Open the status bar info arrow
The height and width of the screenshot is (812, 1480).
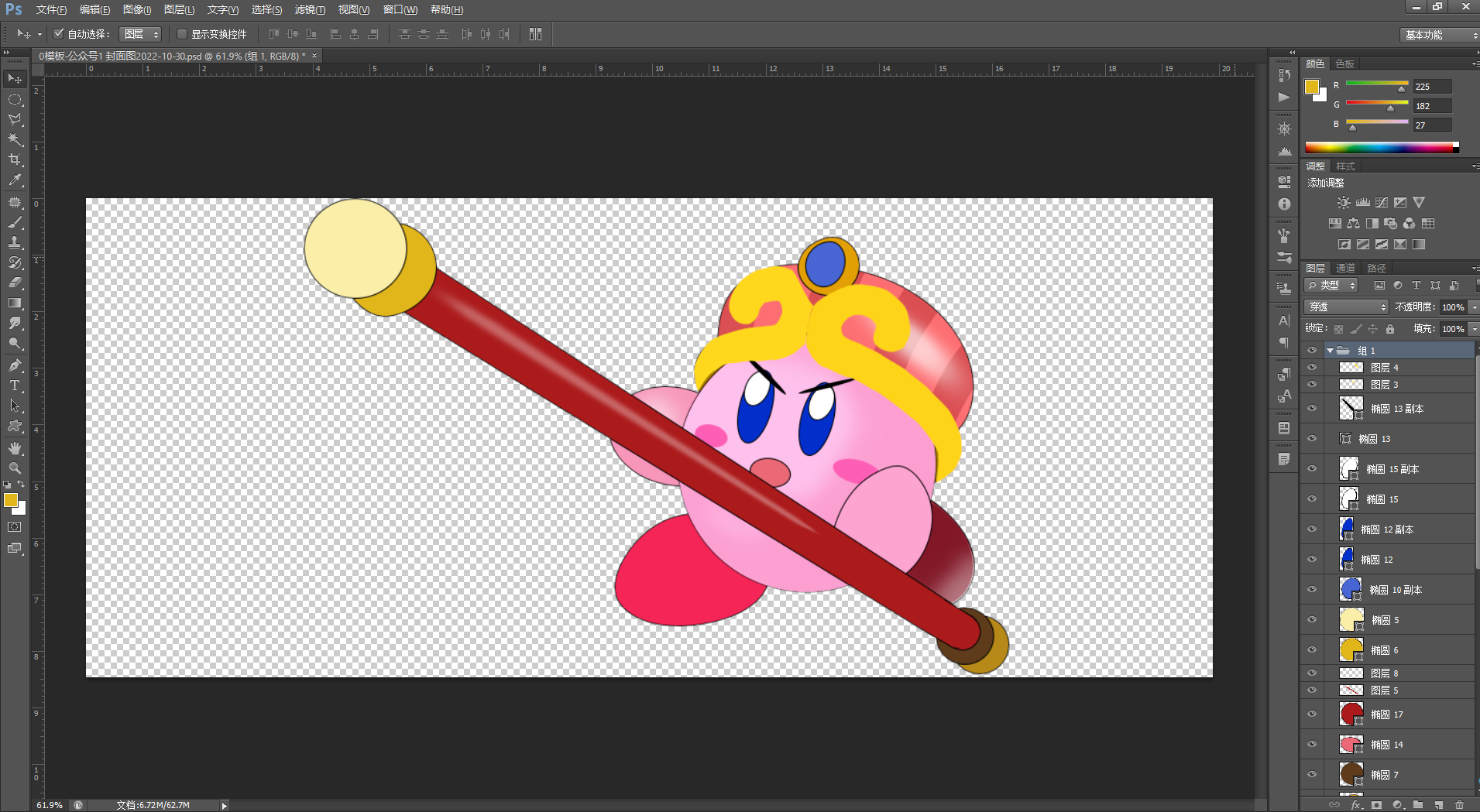click(225, 806)
